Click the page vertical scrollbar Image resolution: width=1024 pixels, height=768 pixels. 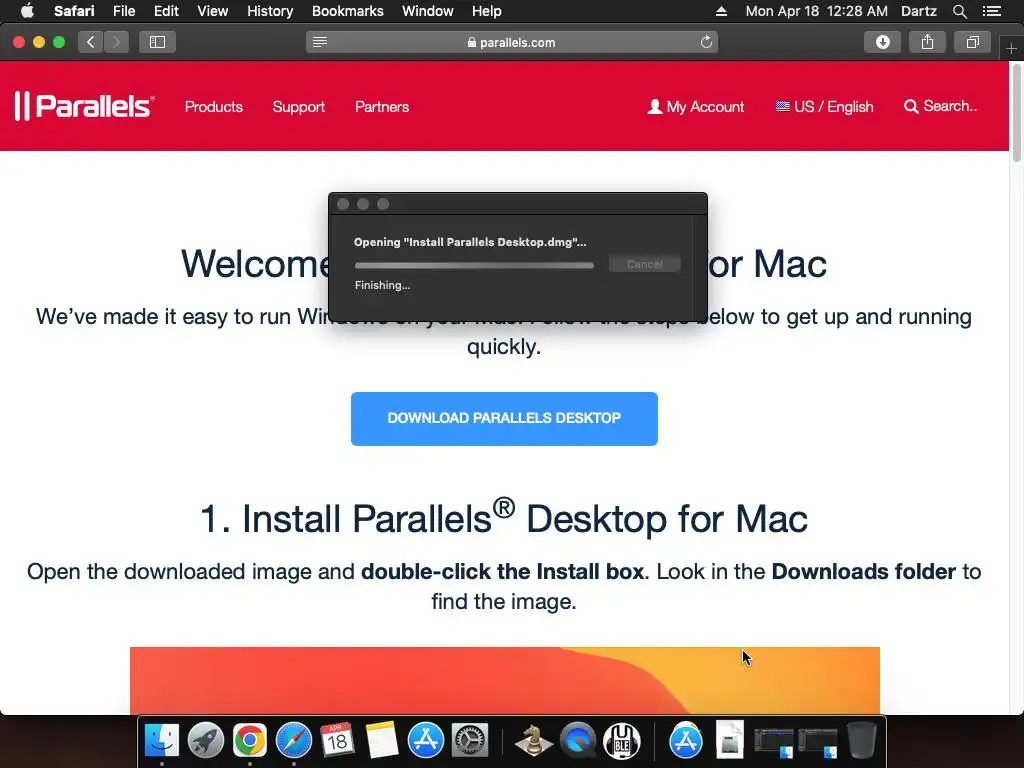point(1016,112)
